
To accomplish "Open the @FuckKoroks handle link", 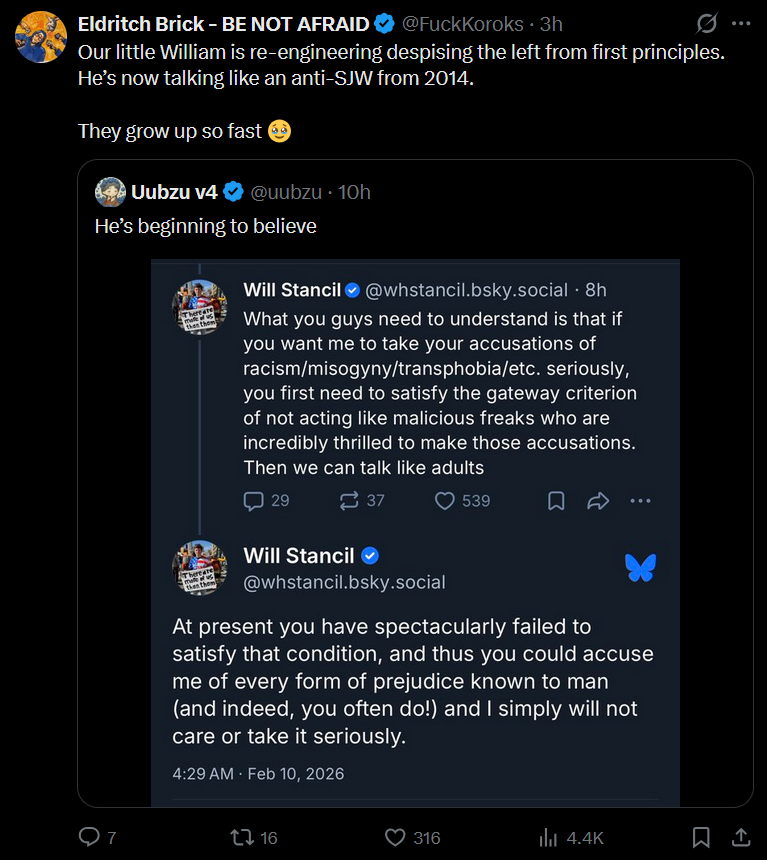I will click(x=464, y=24).
